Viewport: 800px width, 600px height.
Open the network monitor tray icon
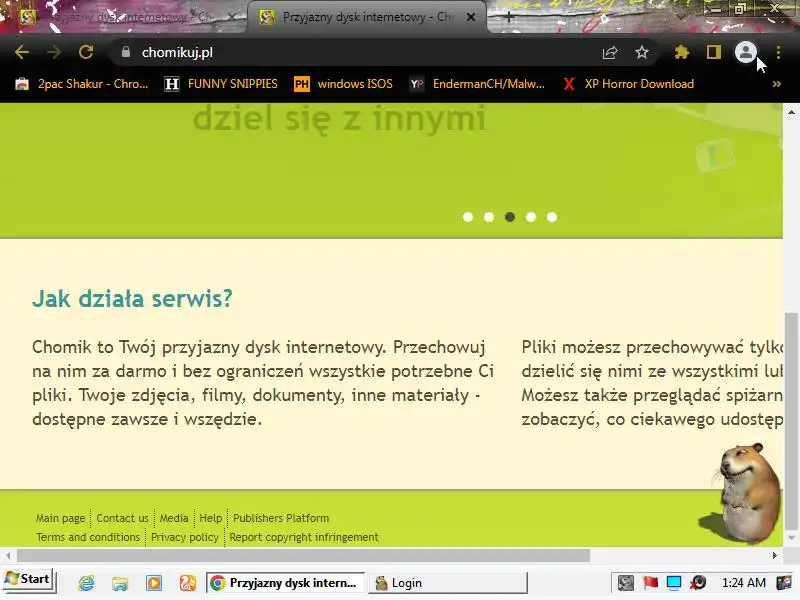tap(674, 583)
